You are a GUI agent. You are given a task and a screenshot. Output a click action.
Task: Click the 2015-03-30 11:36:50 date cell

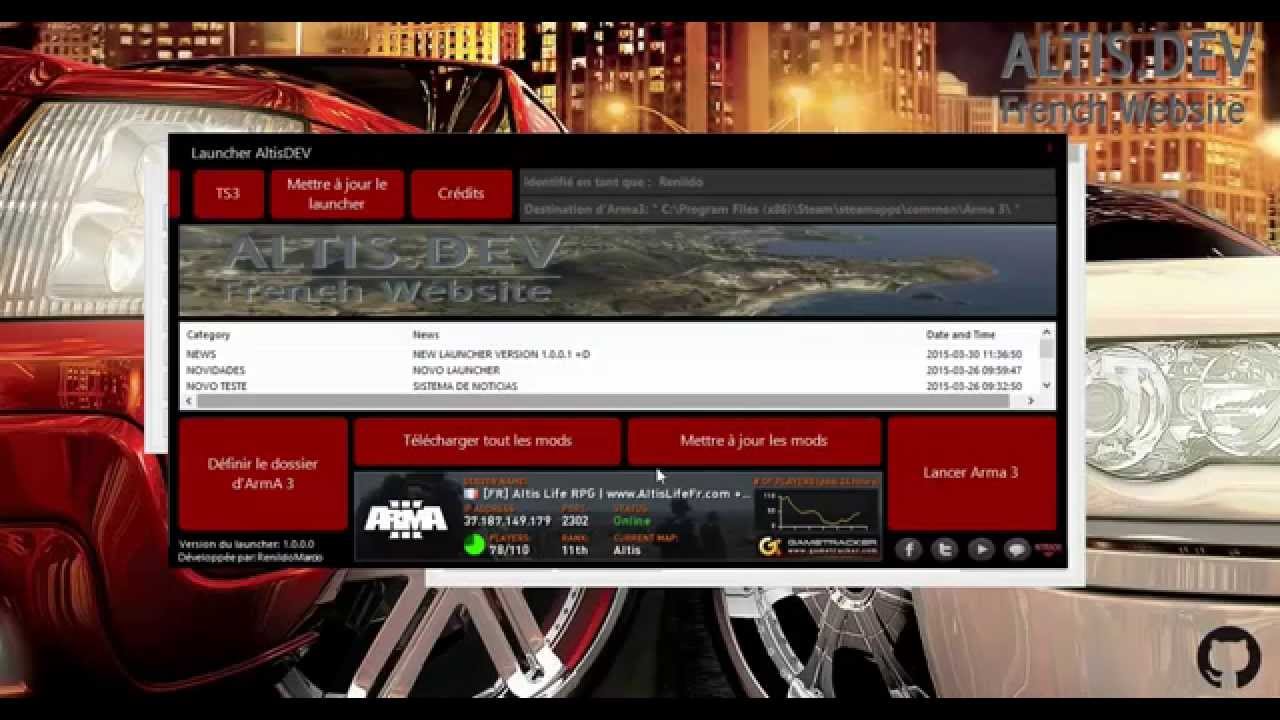click(974, 354)
